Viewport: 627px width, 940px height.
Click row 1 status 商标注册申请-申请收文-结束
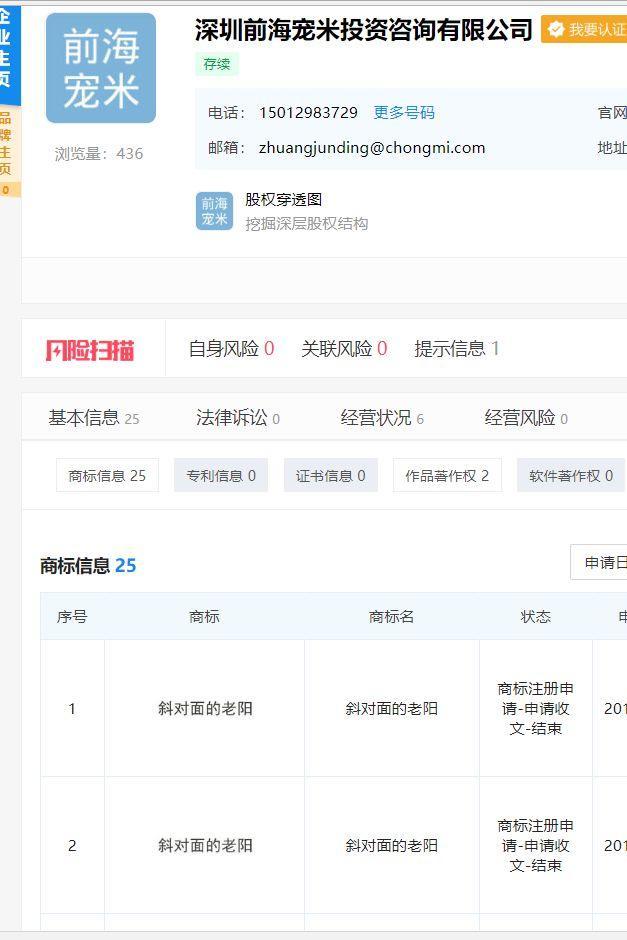[536, 709]
